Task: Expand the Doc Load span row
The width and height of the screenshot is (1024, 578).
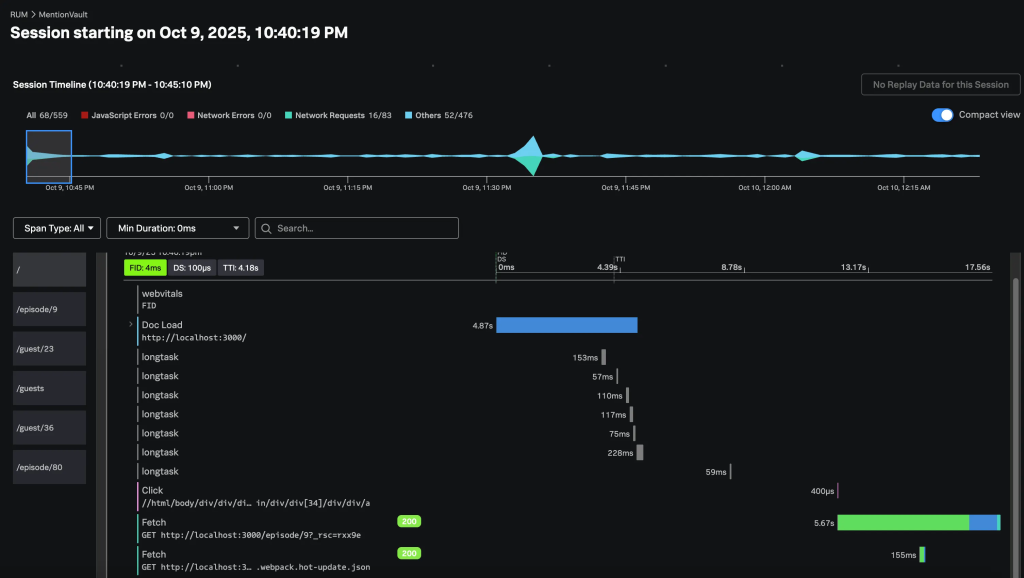Action: [x=131, y=325]
